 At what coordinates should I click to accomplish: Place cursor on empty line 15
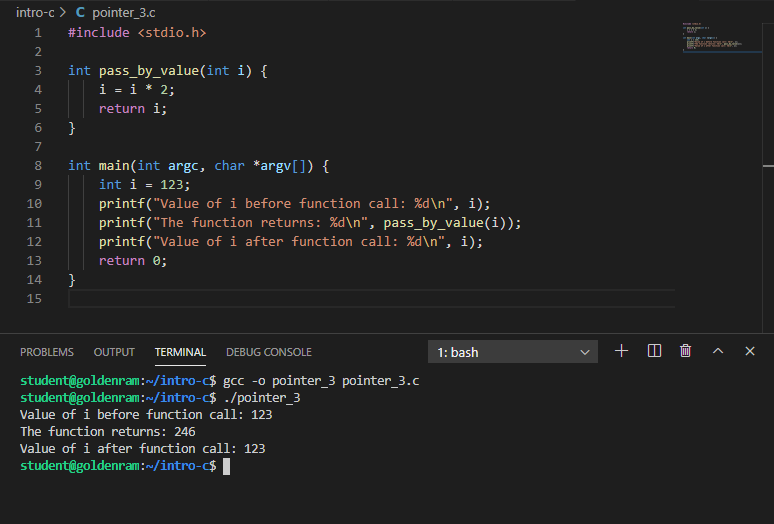tap(371, 299)
